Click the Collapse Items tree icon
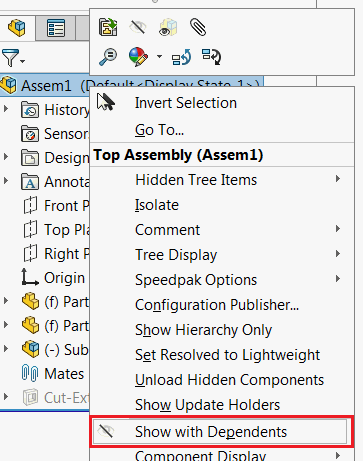 click(181, 57)
